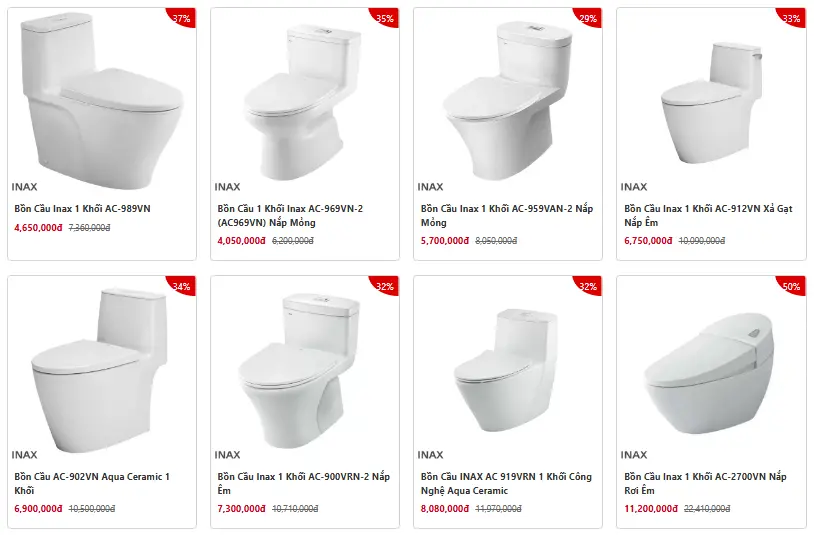Viewport: 814px width, 535px height.
Task: View the AC-959VAN-2 toilet photo
Action: click(x=508, y=95)
